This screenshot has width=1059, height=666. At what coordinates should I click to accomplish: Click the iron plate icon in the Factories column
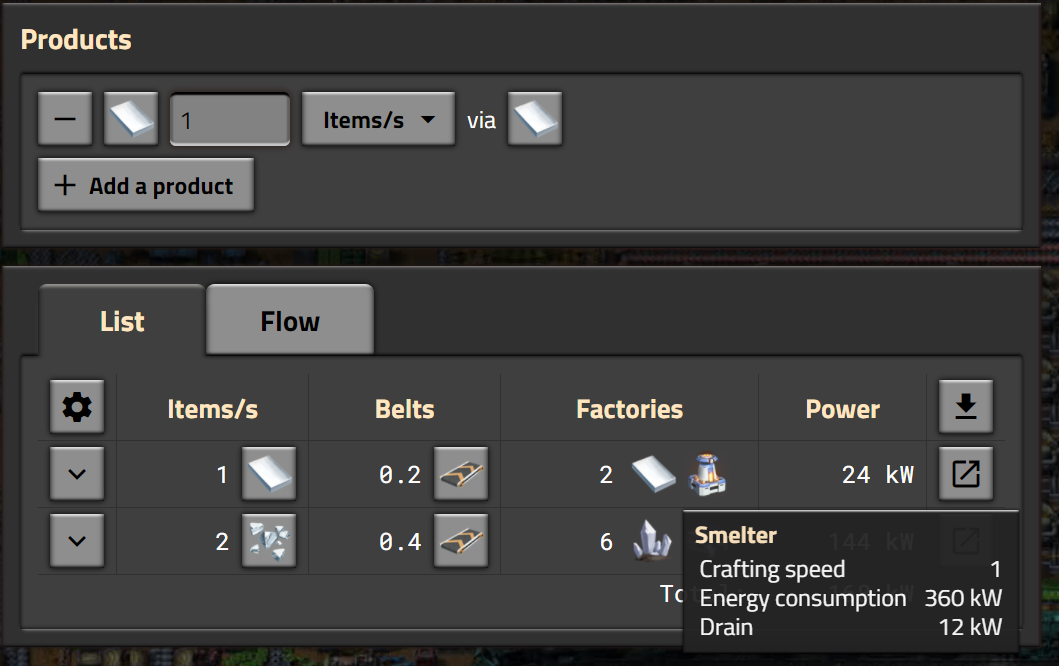tap(655, 473)
